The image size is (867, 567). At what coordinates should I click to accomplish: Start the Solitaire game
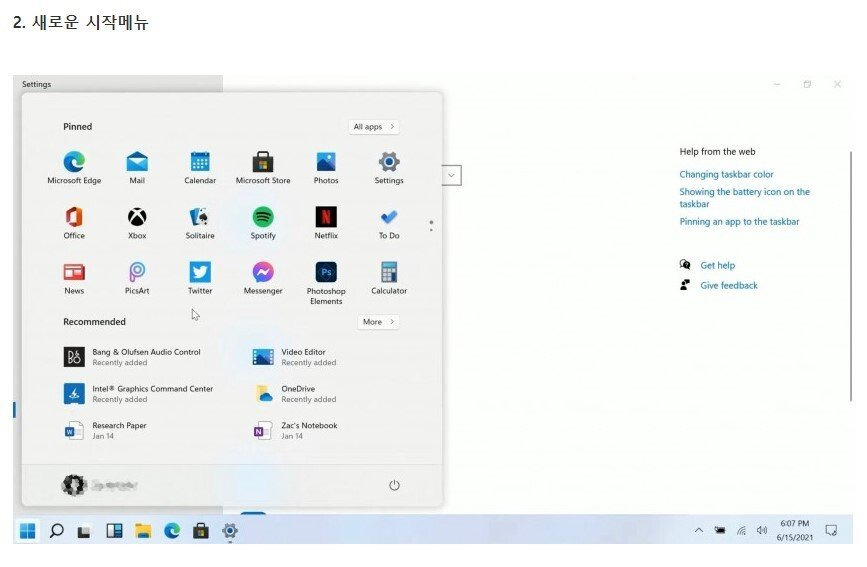[200, 222]
